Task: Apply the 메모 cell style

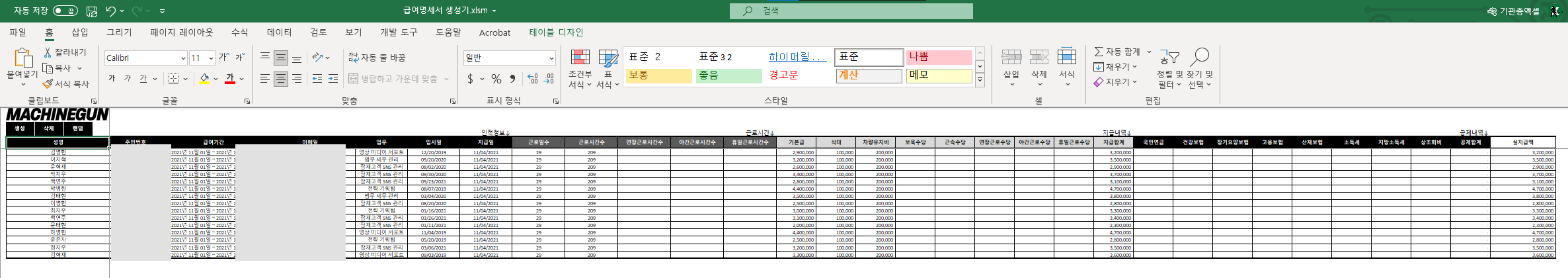Action: (x=939, y=75)
